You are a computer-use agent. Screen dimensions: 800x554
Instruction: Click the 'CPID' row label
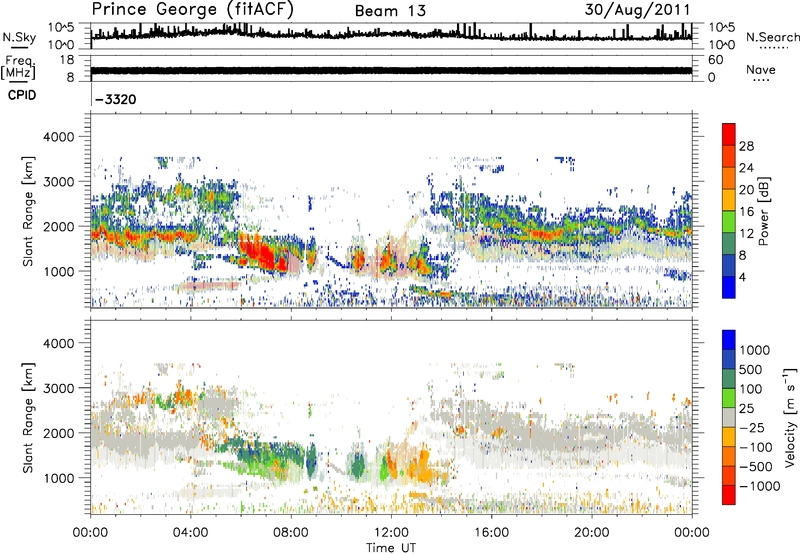22,95
